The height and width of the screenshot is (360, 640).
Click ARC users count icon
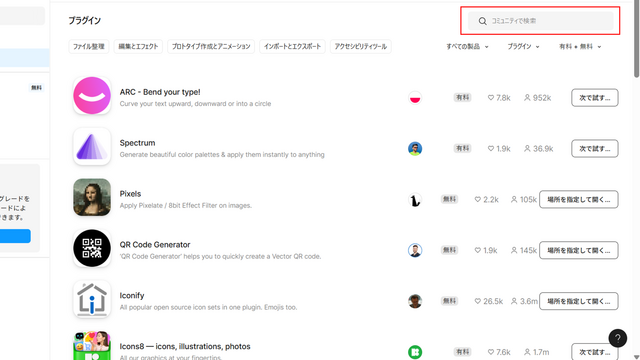(527, 98)
